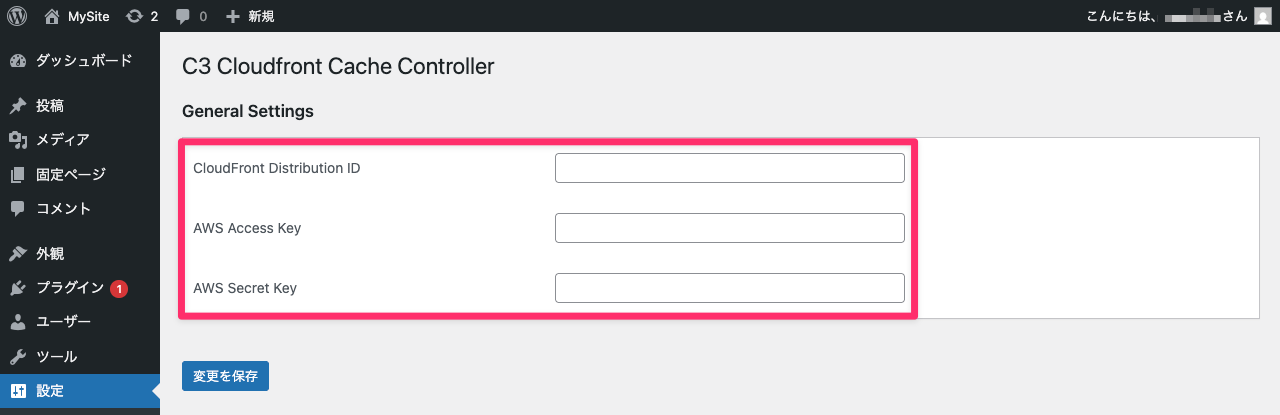The width and height of the screenshot is (1280, 415).
Task: Open the プラグイン menu with 1 badge
Action: [80, 288]
